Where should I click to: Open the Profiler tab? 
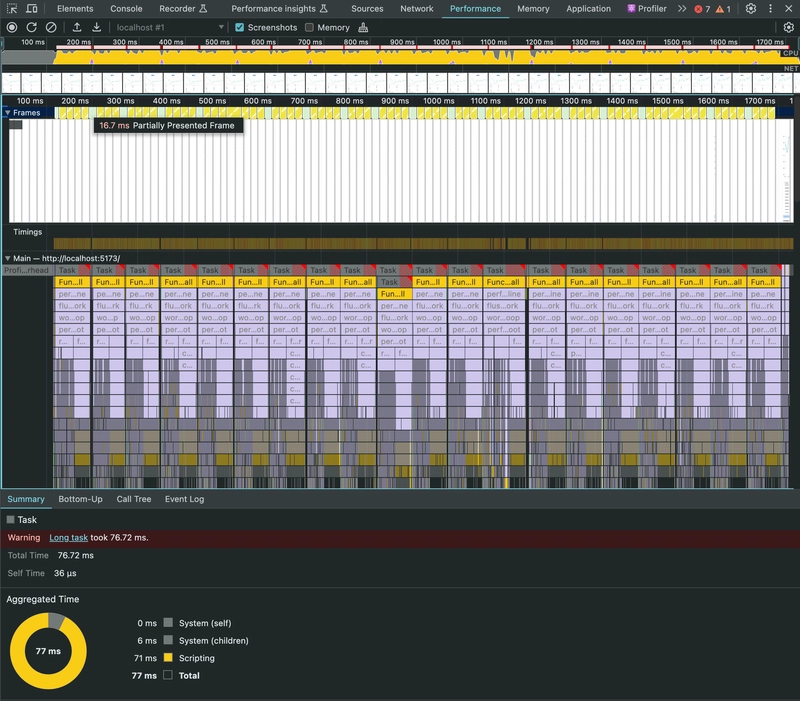click(646, 9)
